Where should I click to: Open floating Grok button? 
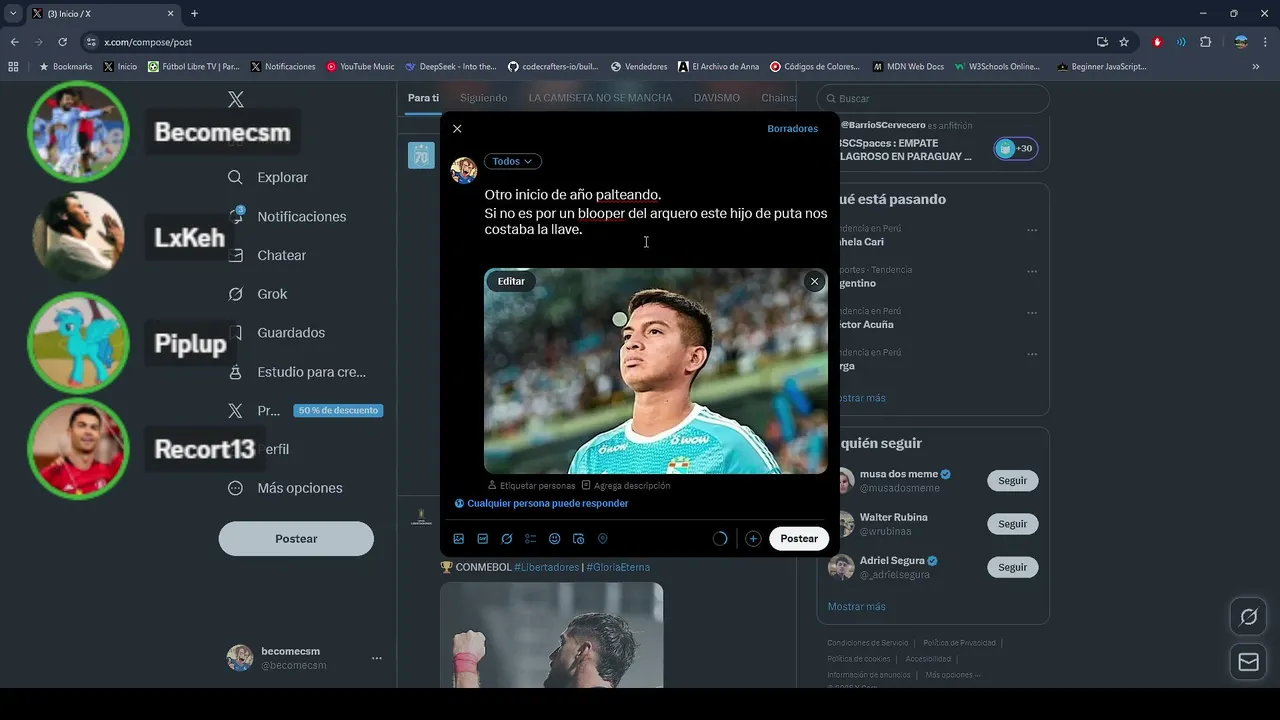point(1248,617)
